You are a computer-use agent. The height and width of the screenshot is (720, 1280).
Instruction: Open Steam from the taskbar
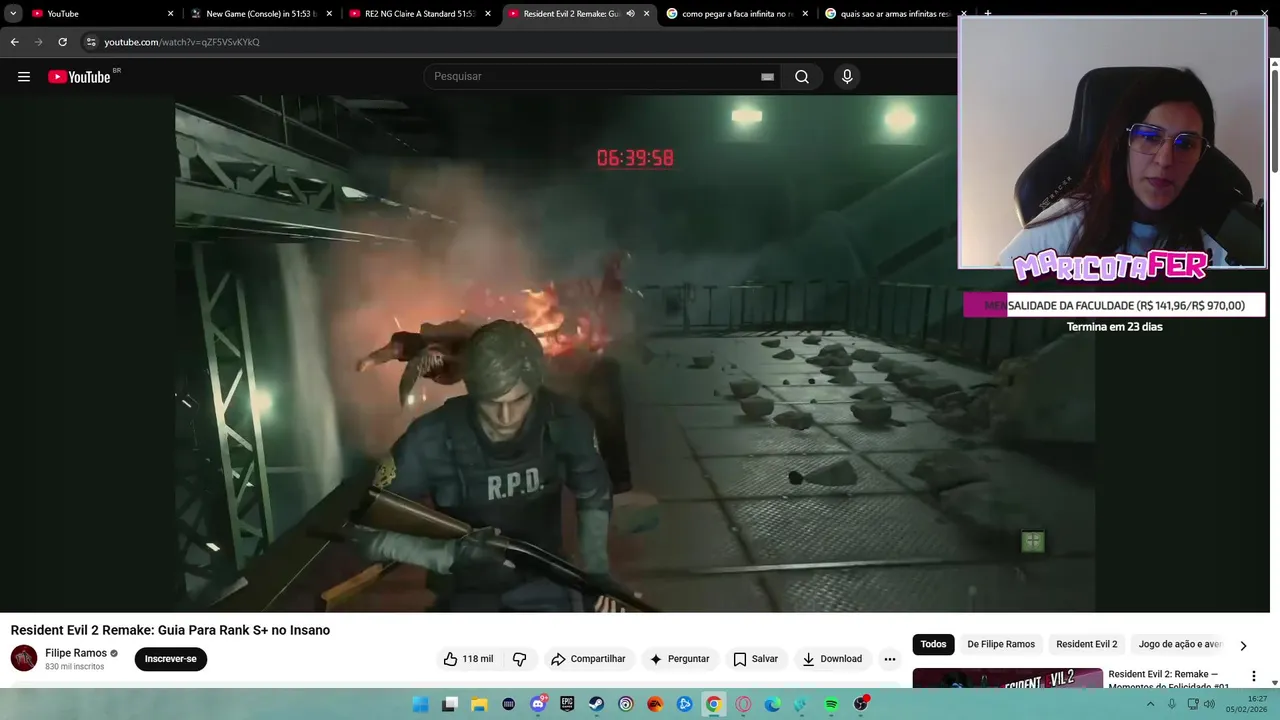pos(596,704)
